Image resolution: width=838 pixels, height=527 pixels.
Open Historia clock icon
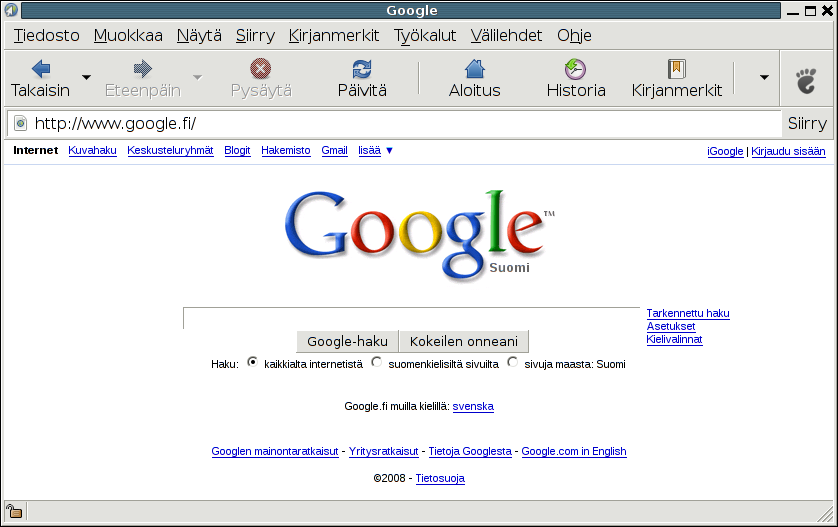(x=575, y=69)
